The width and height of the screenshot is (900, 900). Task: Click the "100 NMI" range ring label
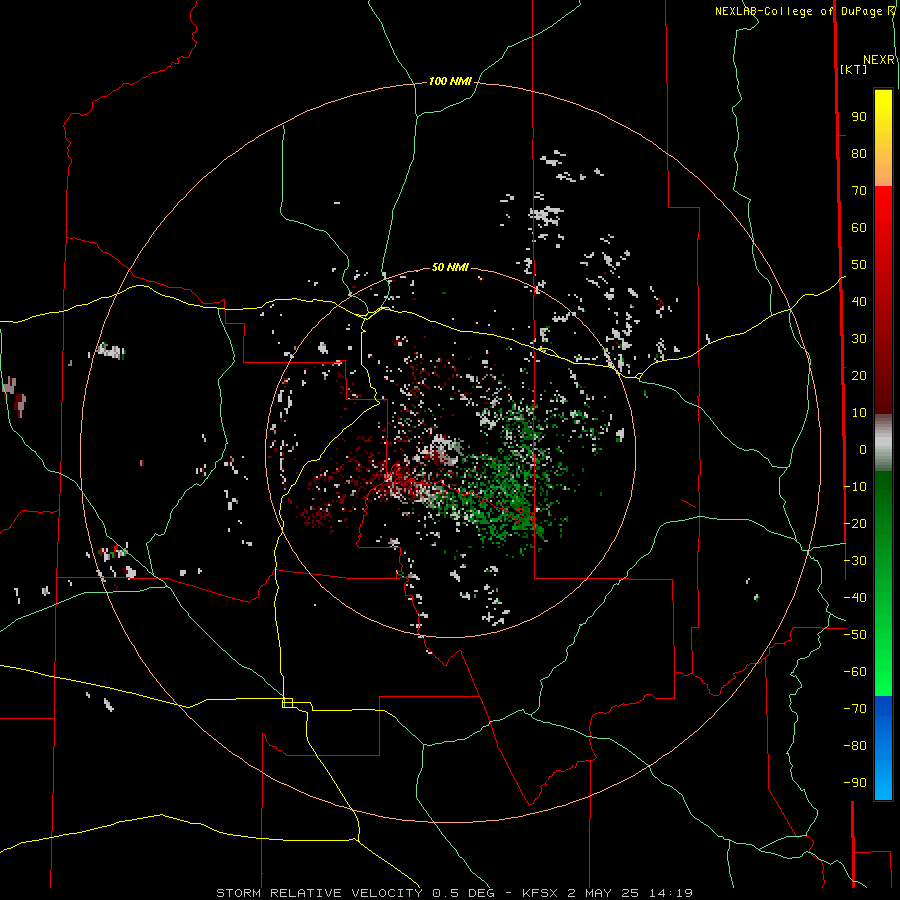pos(450,82)
